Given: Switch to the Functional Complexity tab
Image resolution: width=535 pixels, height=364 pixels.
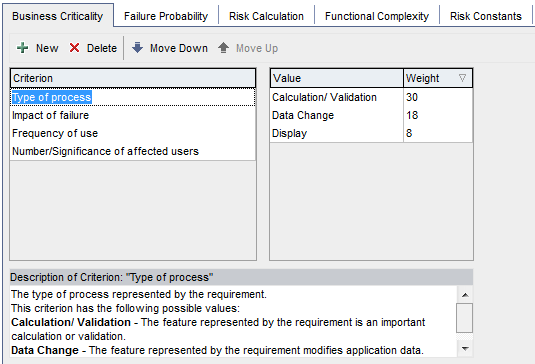Looking at the screenshot, I should [377, 16].
